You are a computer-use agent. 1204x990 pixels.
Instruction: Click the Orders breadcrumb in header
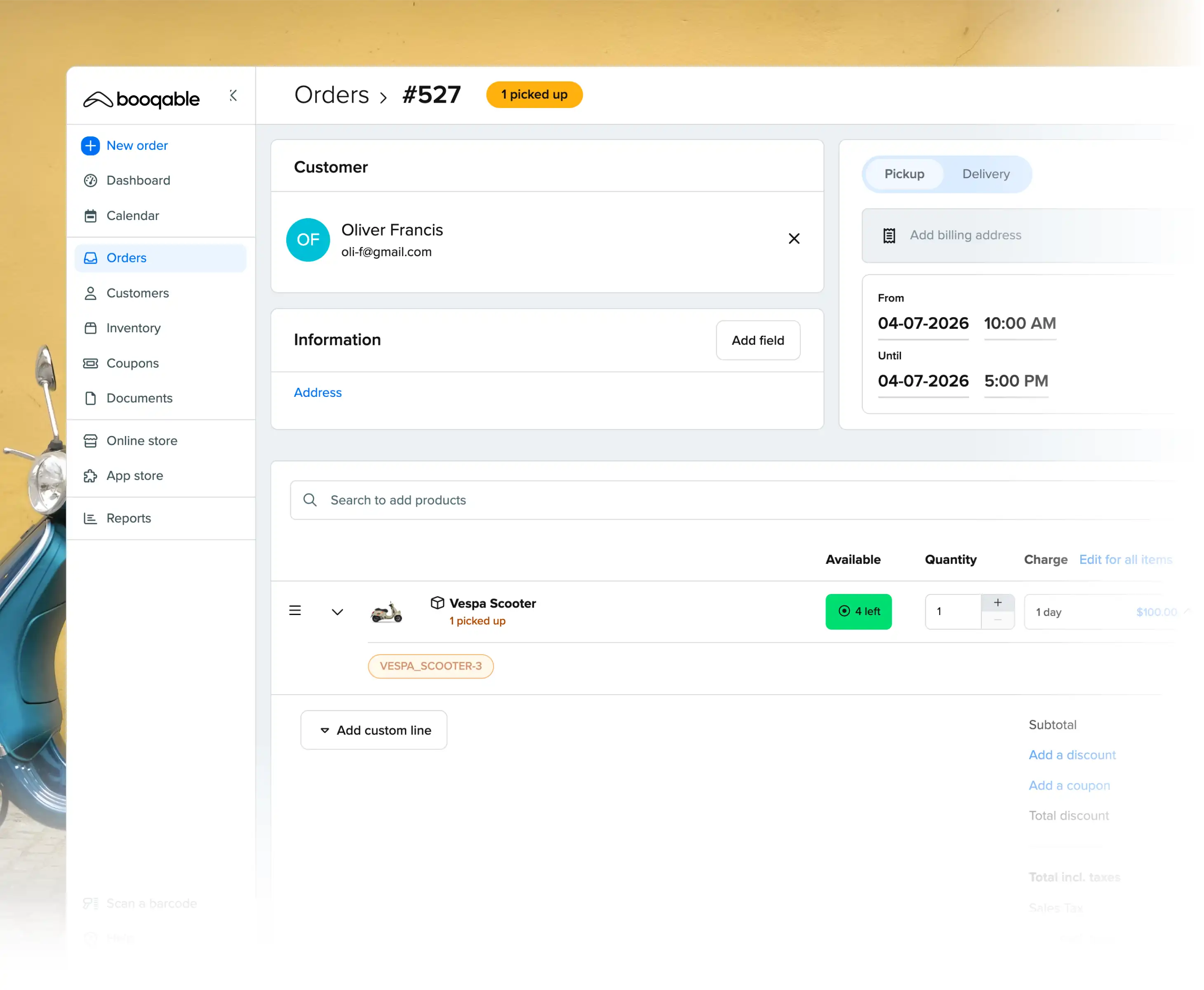point(332,94)
